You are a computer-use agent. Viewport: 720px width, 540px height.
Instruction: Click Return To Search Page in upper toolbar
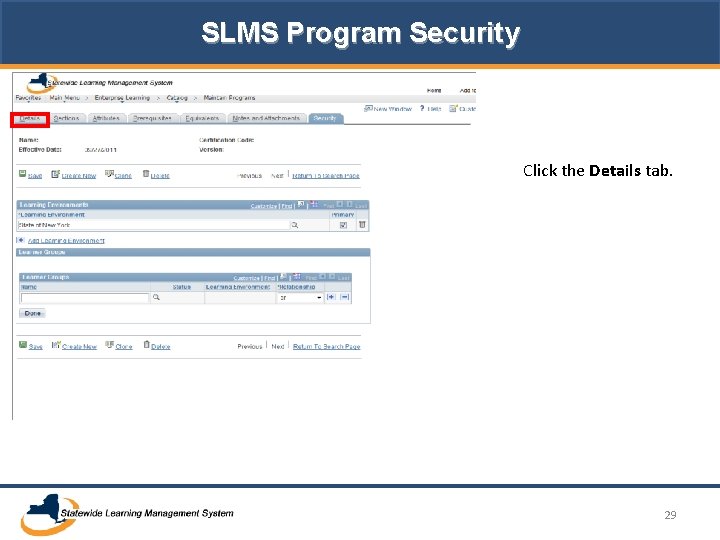326,176
